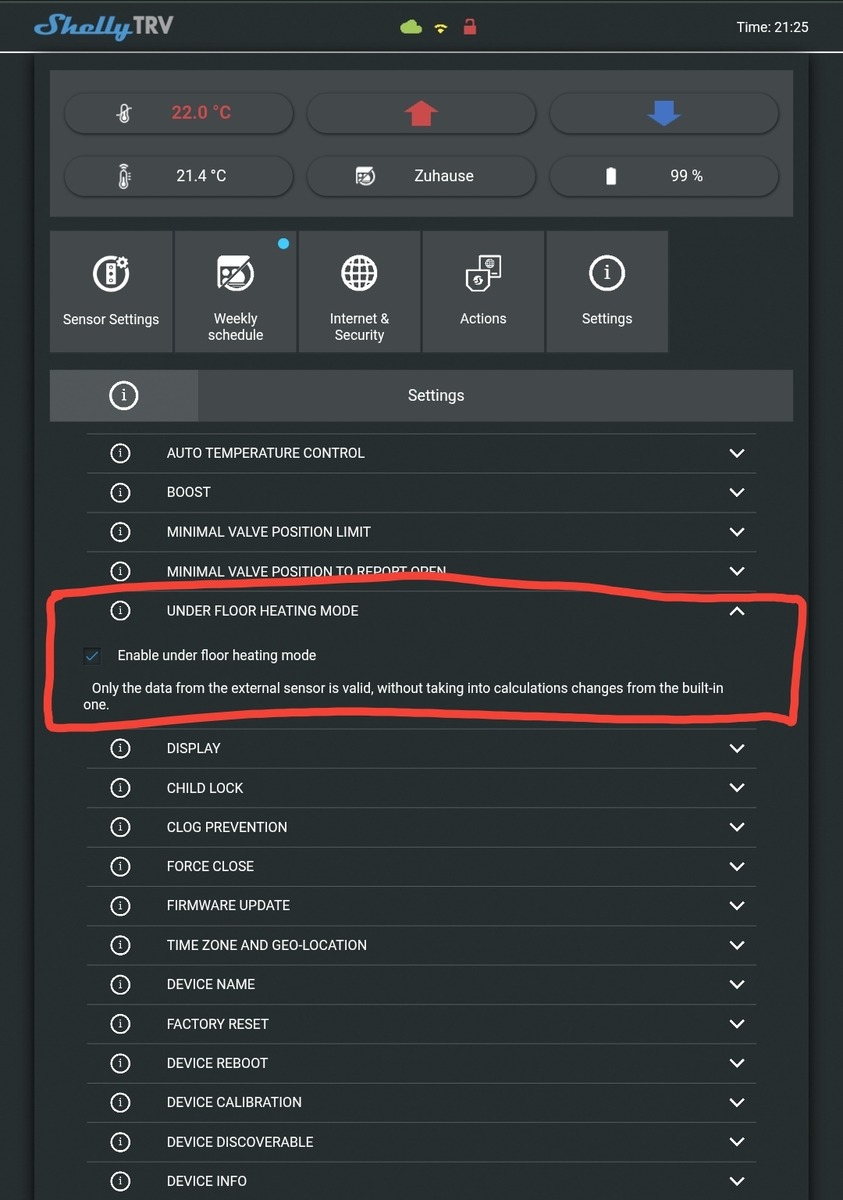Open Sensor Settings tile
Screen dimensions: 843x1200
111,291
